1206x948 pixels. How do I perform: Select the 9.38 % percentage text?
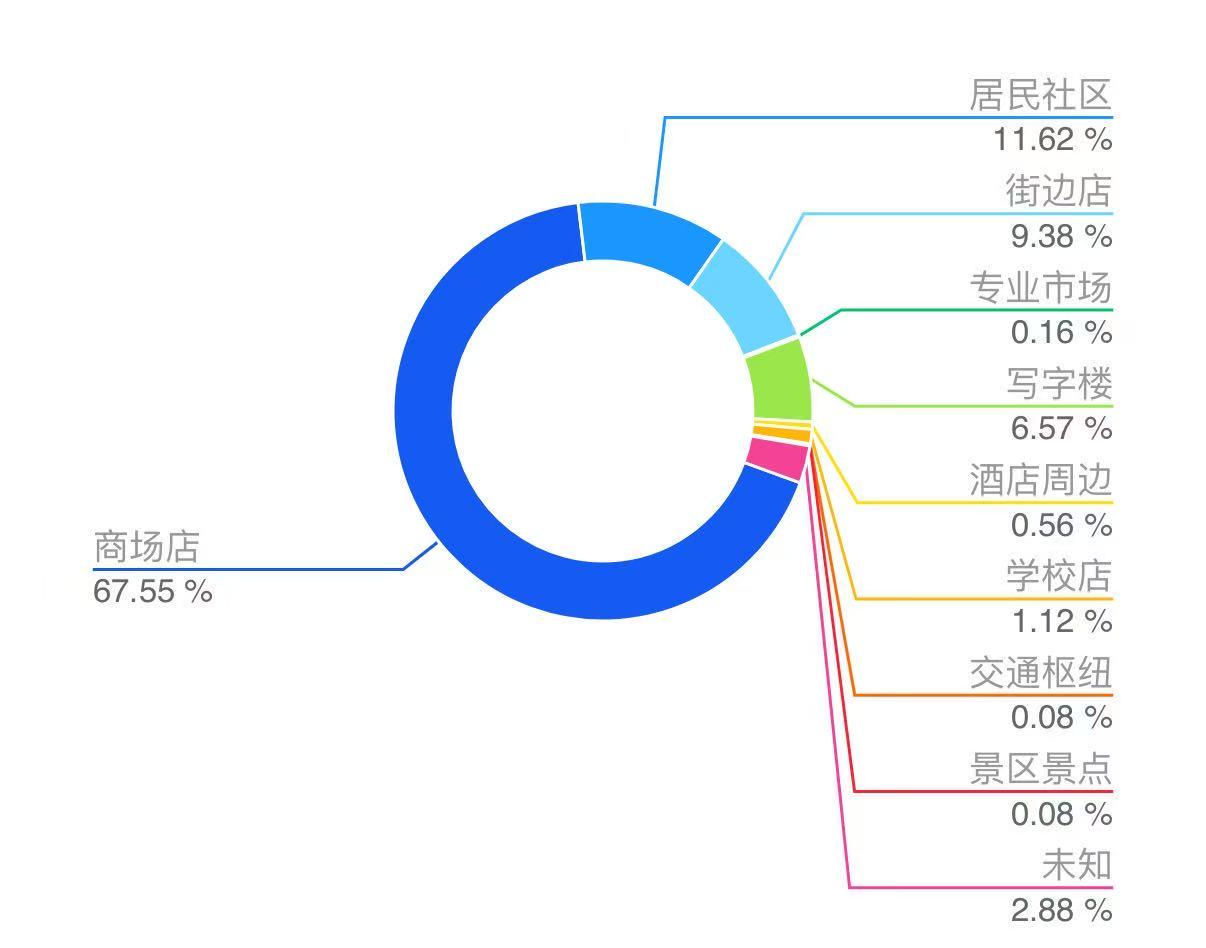click(1061, 236)
